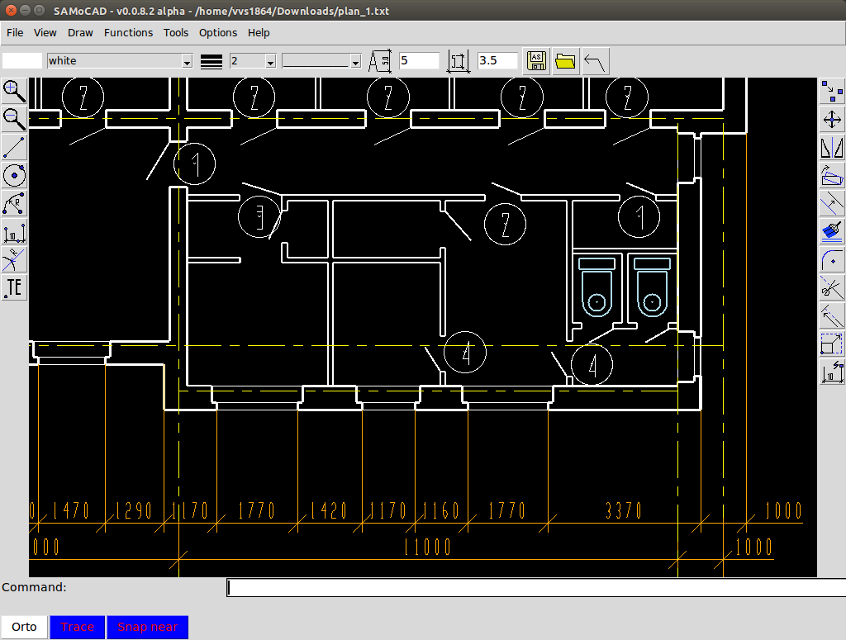Click the current color white swatch

point(22,61)
